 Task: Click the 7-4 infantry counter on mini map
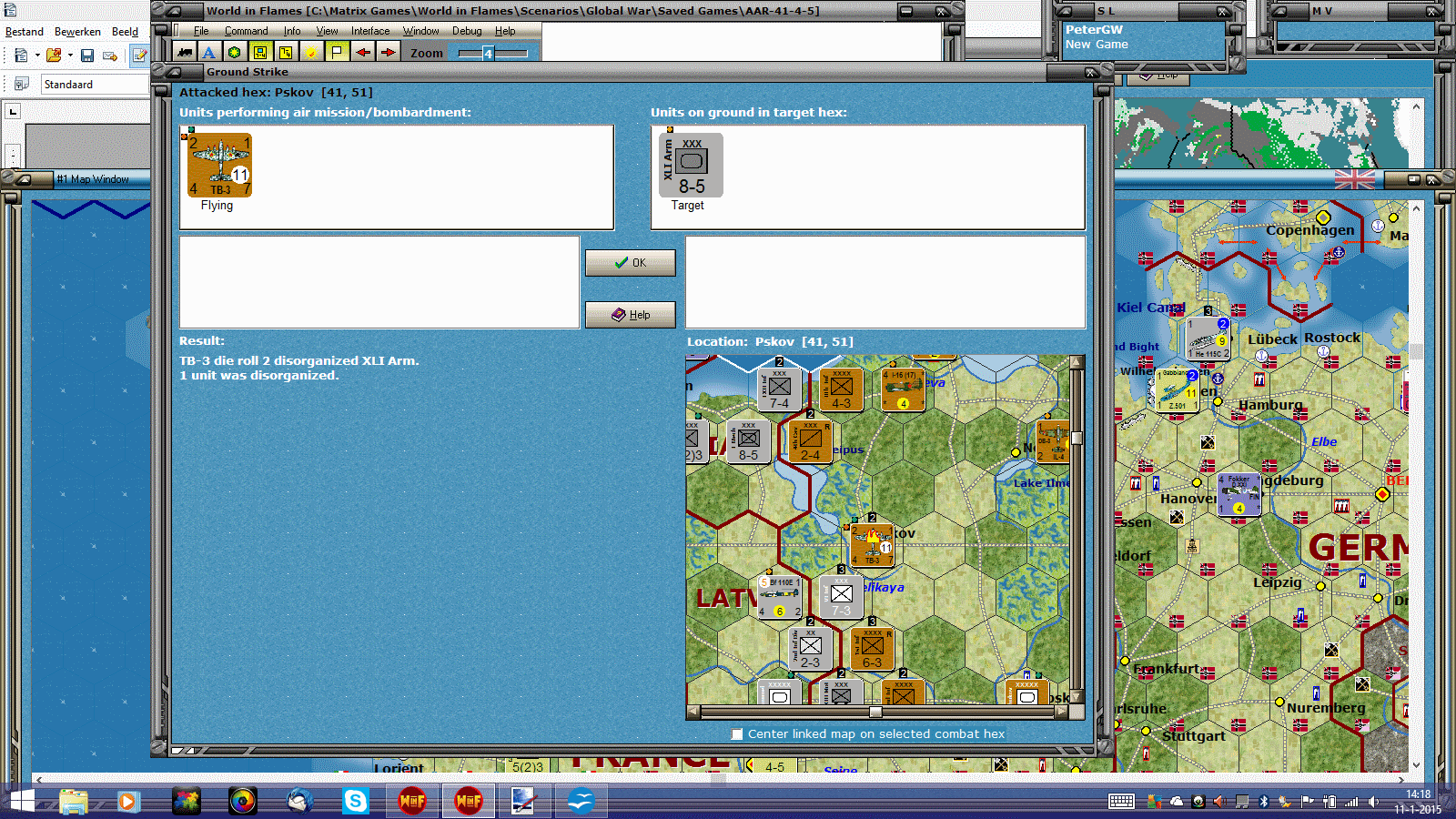point(780,389)
